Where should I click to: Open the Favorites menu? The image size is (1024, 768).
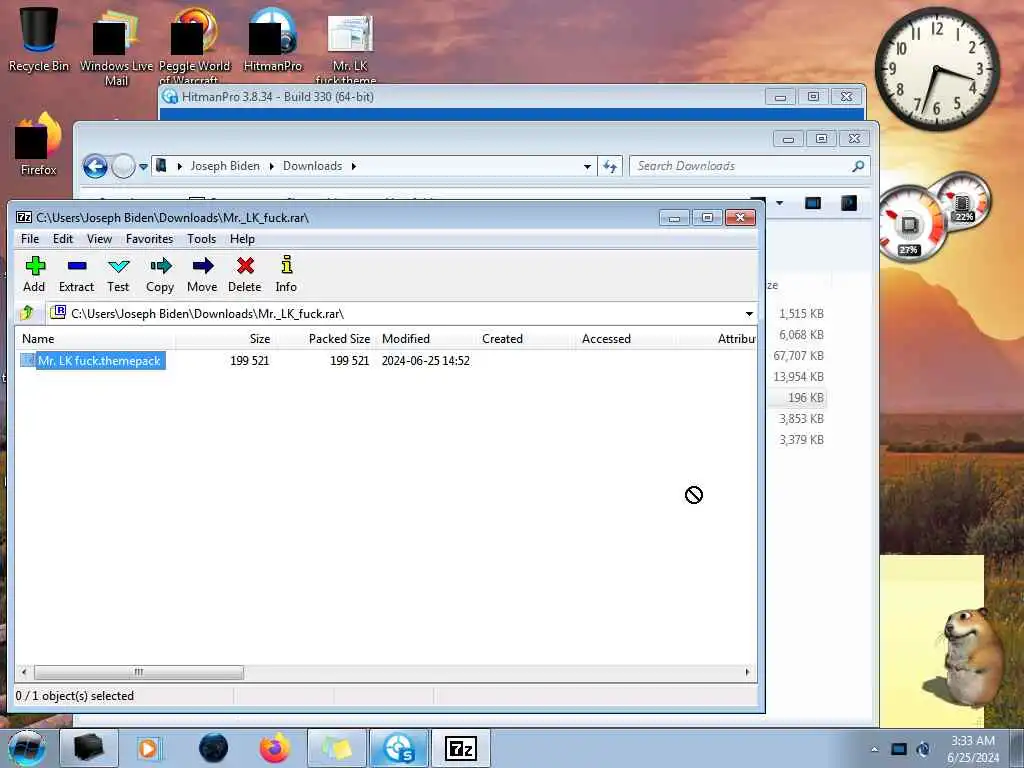point(150,239)
